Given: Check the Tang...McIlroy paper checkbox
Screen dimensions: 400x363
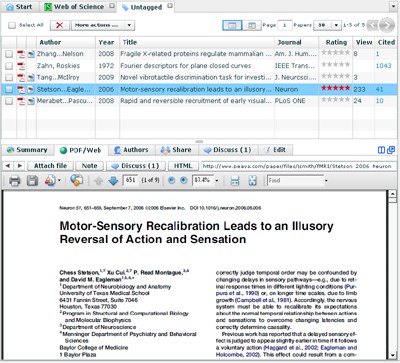Looking at the screenshot, I should pyautogui.click(x=9, y=78).
